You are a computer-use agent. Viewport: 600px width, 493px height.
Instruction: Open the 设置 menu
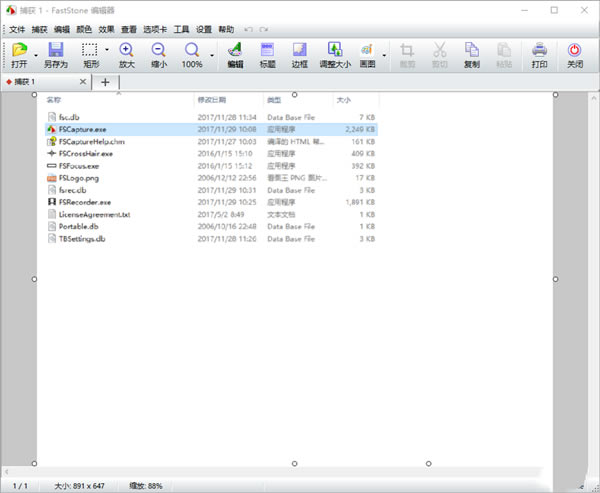204,29
